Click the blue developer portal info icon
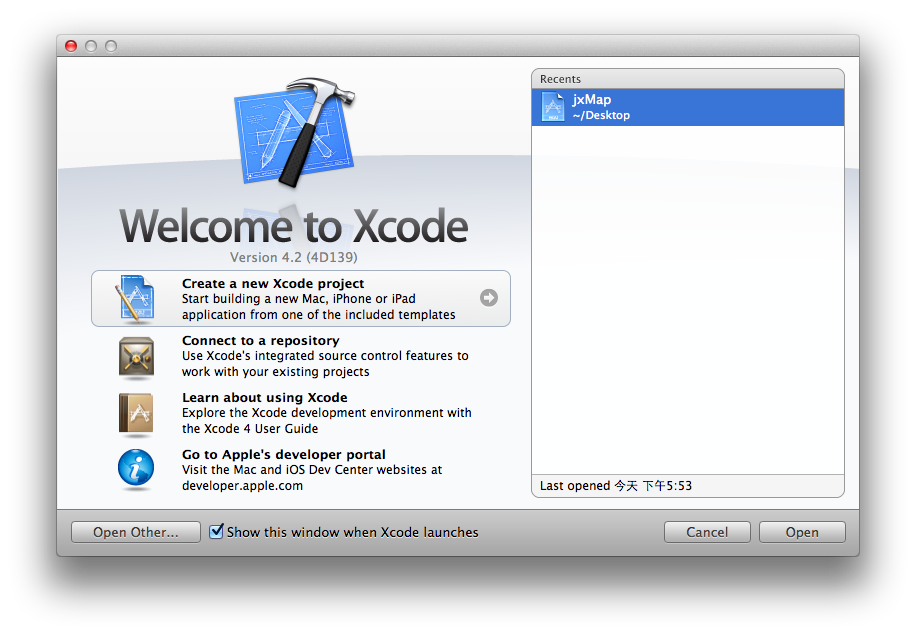 pos(136,469)
